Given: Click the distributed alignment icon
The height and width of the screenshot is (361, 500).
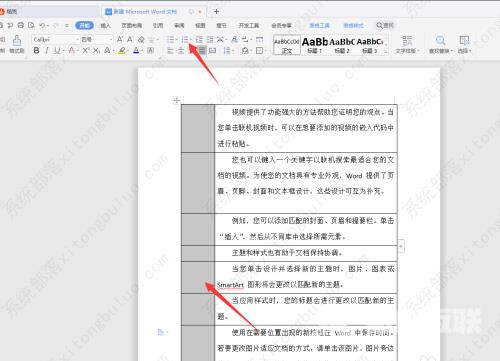Looking at the screenshot, I should pyautogui.click(x=212, y=50).
